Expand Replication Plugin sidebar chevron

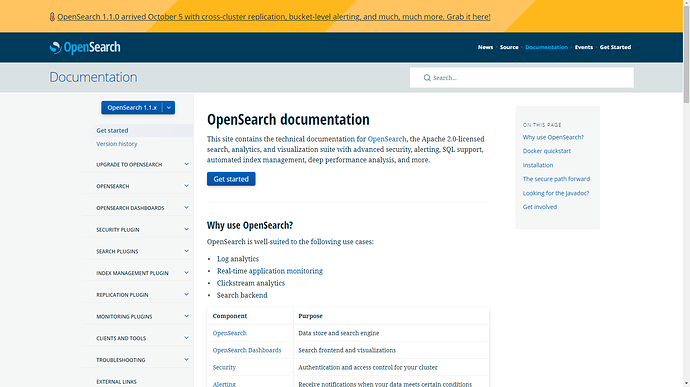pos(186,295)
